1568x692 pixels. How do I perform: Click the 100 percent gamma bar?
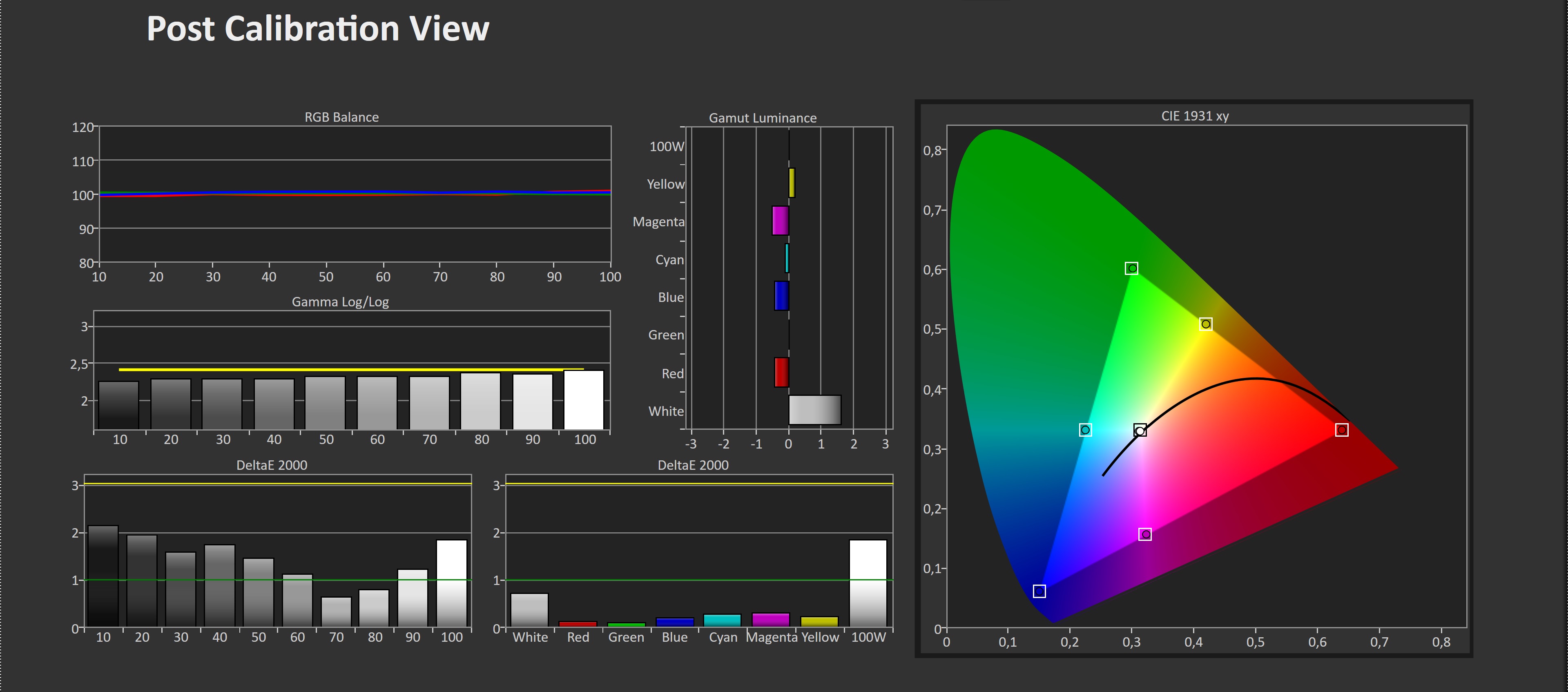(584, 400)
